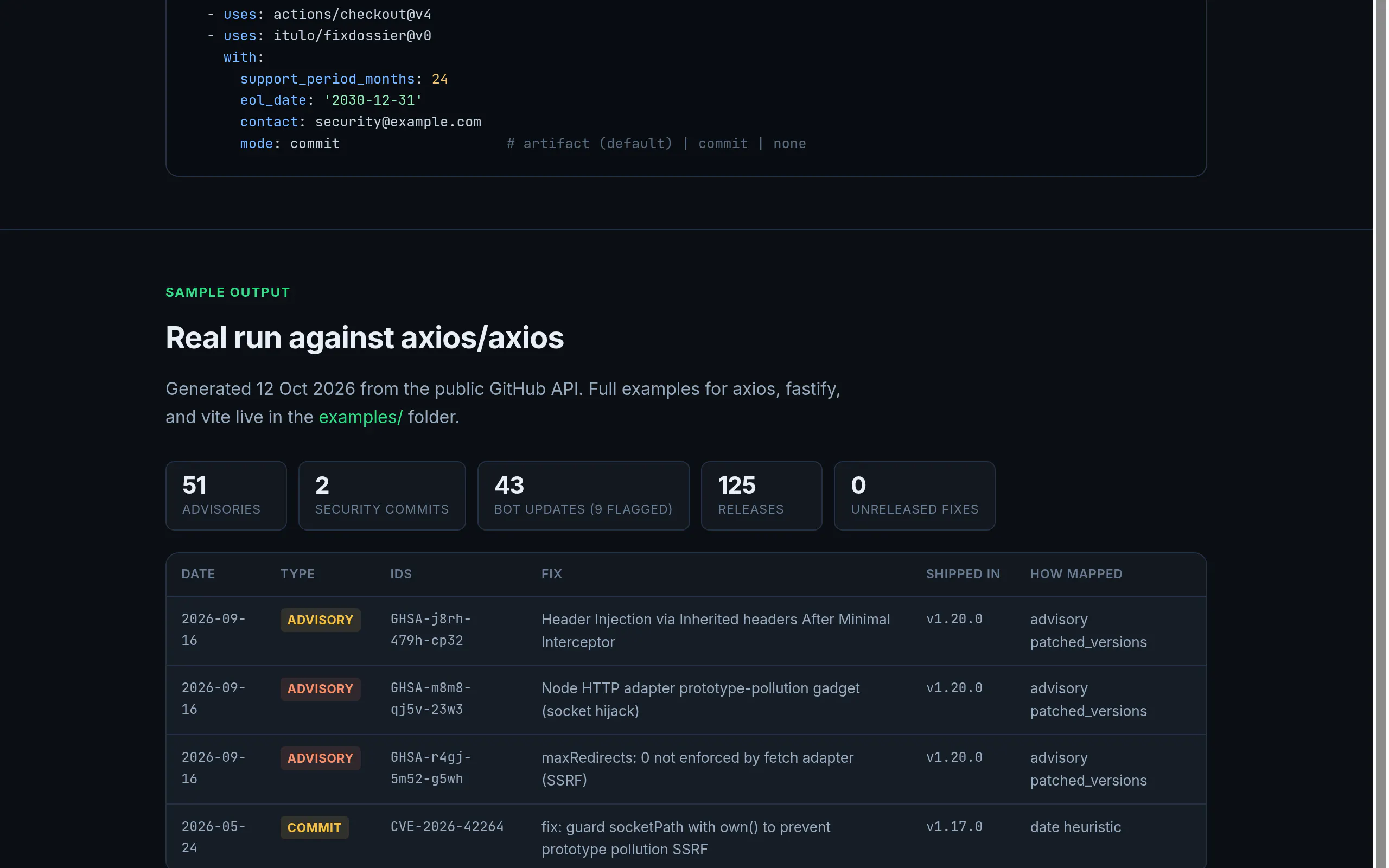Click the ADVISORY badge for GHSA-r4gj-5m52-g5wh

(x=320, y=758)
